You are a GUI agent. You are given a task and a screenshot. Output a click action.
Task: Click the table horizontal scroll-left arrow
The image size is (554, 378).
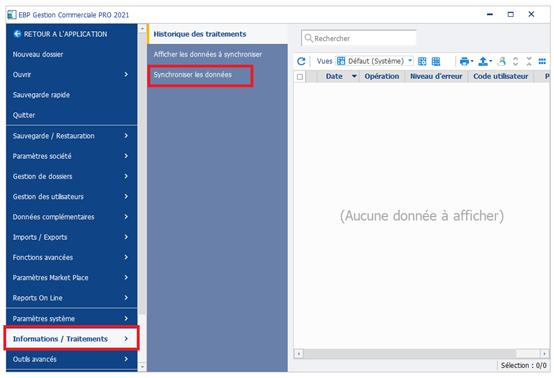pos(299,353)
